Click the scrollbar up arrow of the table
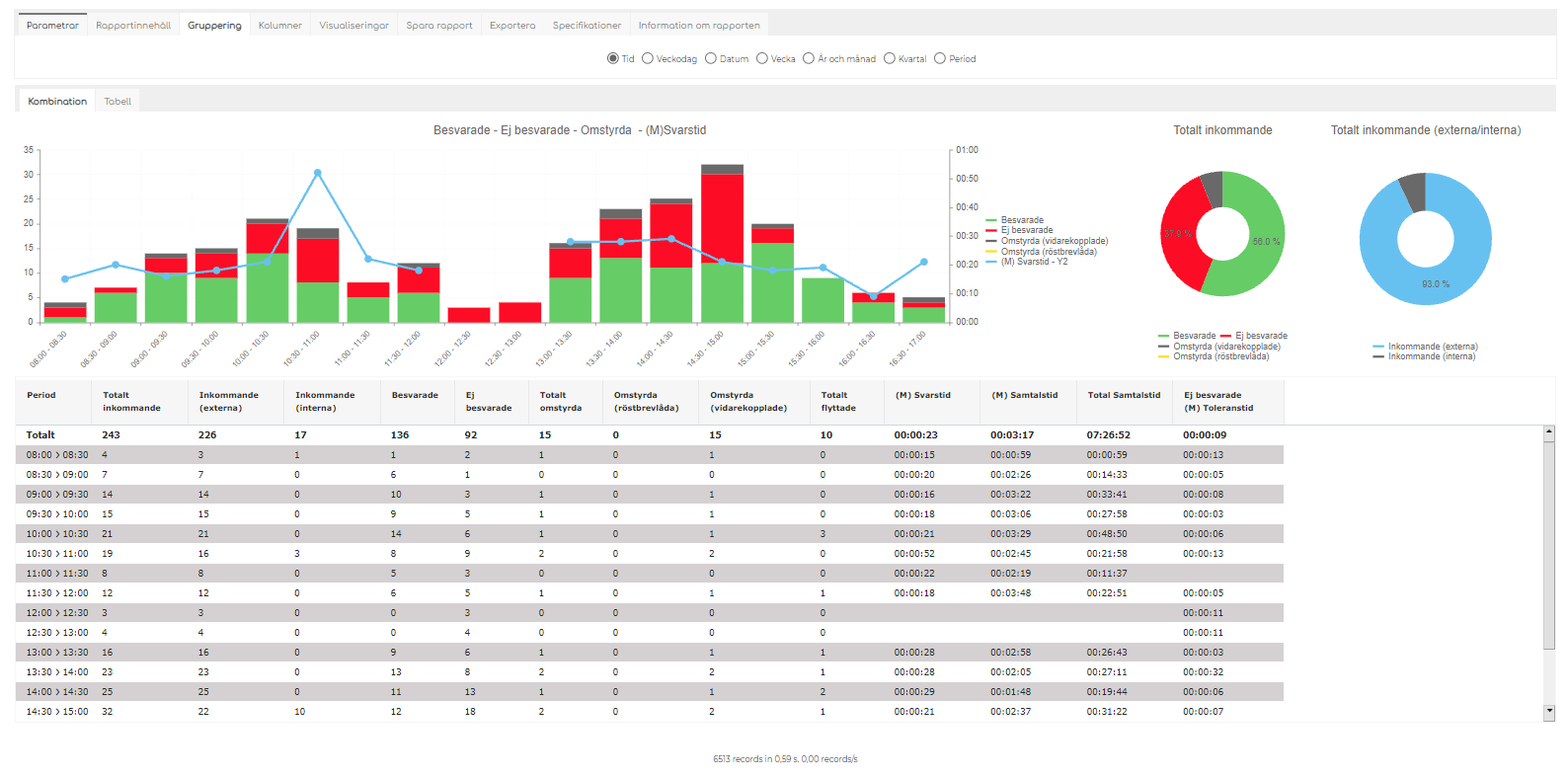1568x778 pixels. coord(1549,431)
